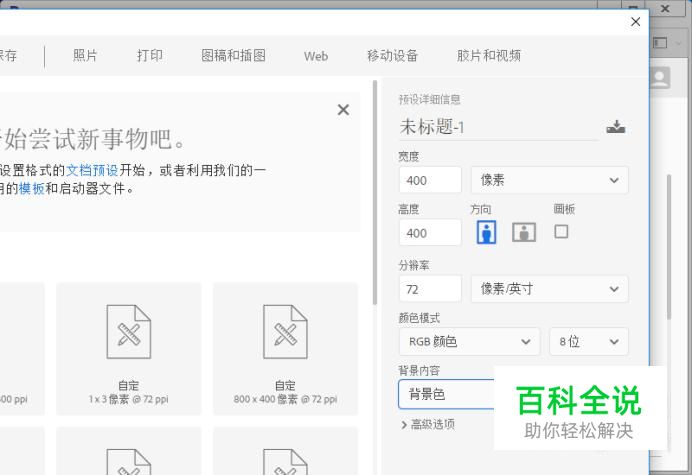This screenshot has width=692, height=475.
Task: Enable the 画板 (artboards) checkbox
Action: coord(561,231)
